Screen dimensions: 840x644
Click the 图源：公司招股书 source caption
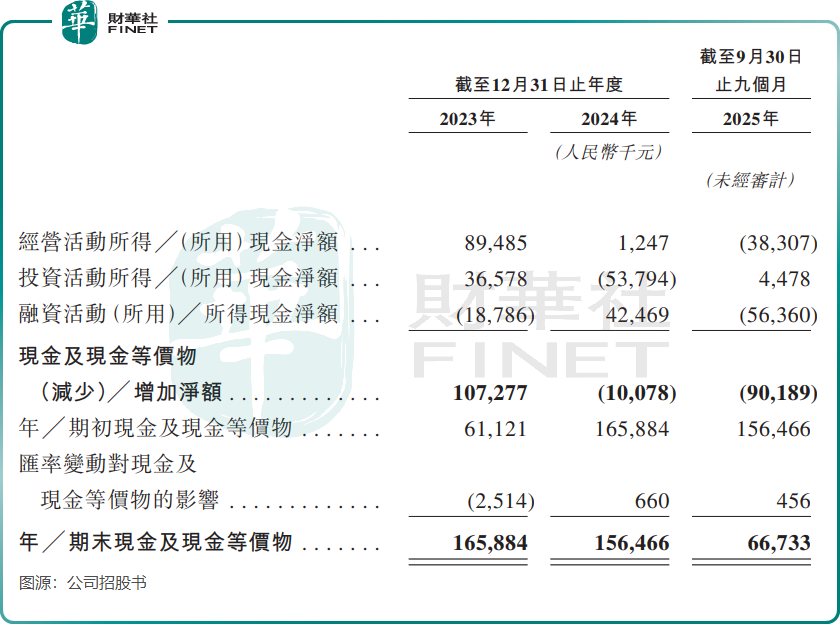coord(83,583)
